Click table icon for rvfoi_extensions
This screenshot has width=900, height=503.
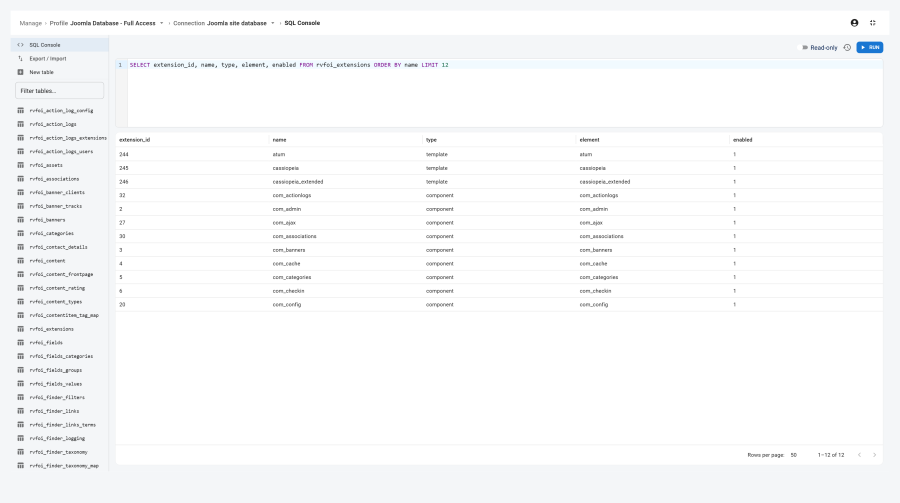coord(21,329)
